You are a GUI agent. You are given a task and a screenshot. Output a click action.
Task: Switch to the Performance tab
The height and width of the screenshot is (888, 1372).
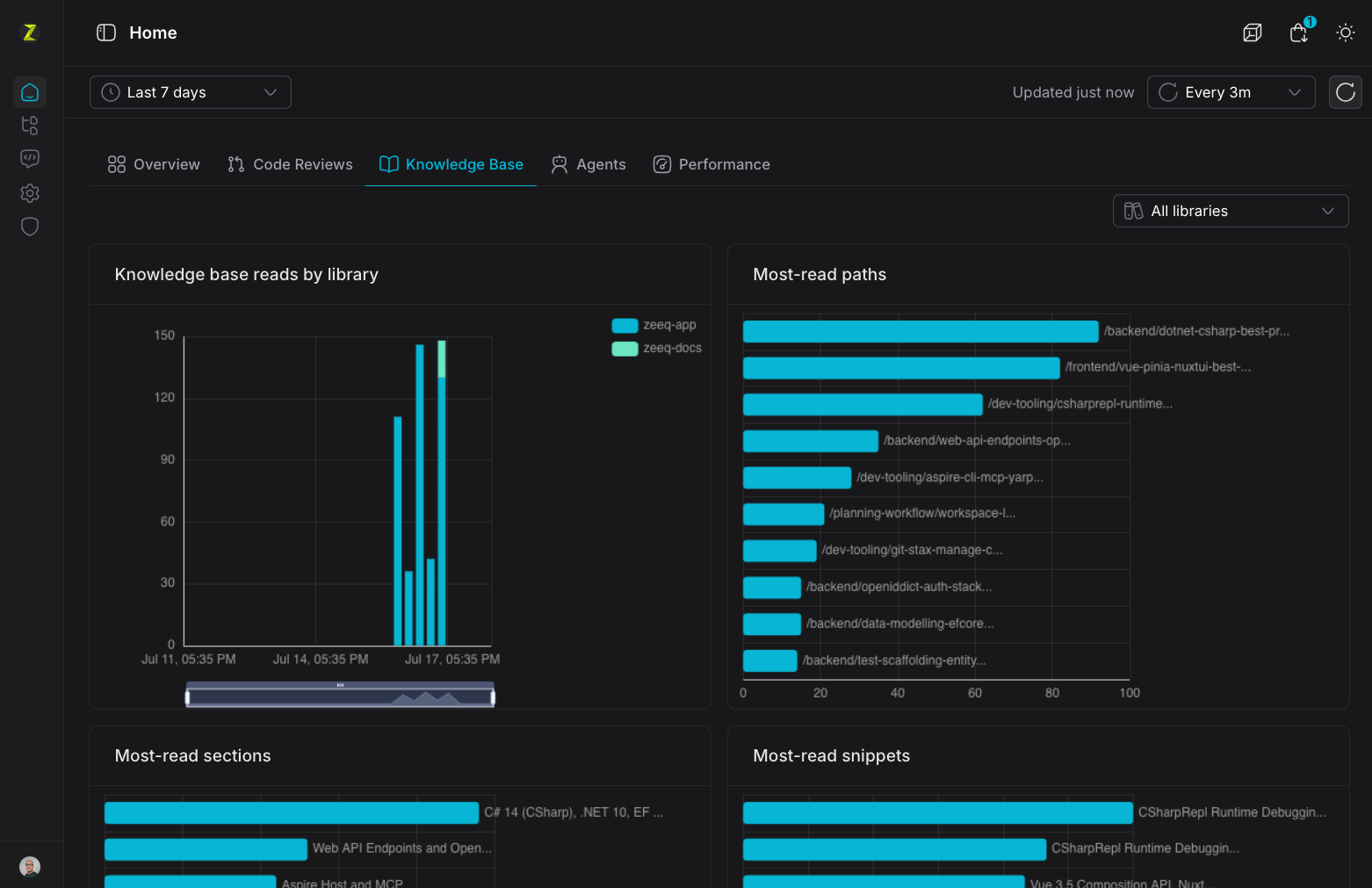point(711,164)
